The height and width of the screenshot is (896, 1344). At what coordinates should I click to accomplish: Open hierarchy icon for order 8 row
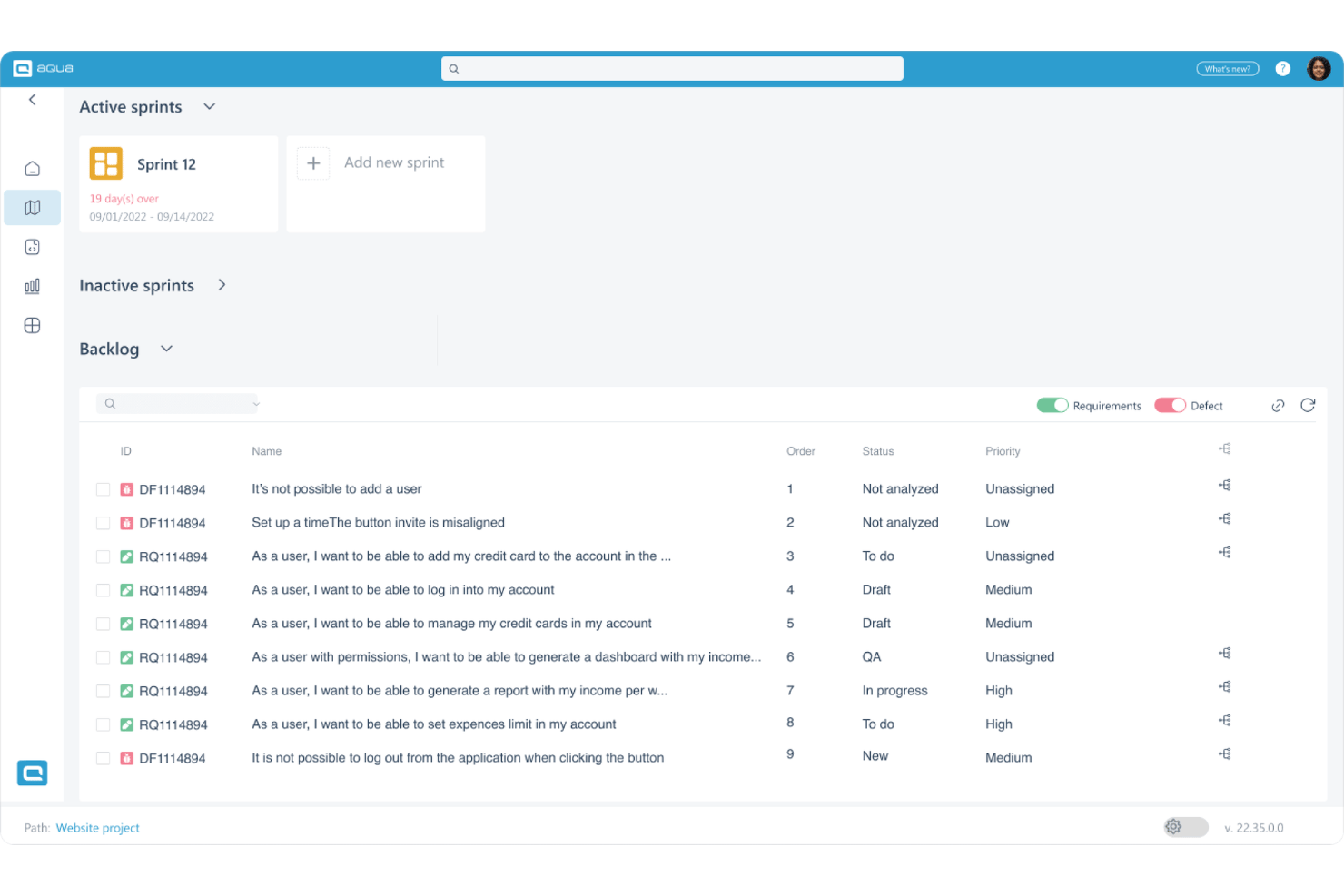pyautogui.click(x=1225, y=721)
